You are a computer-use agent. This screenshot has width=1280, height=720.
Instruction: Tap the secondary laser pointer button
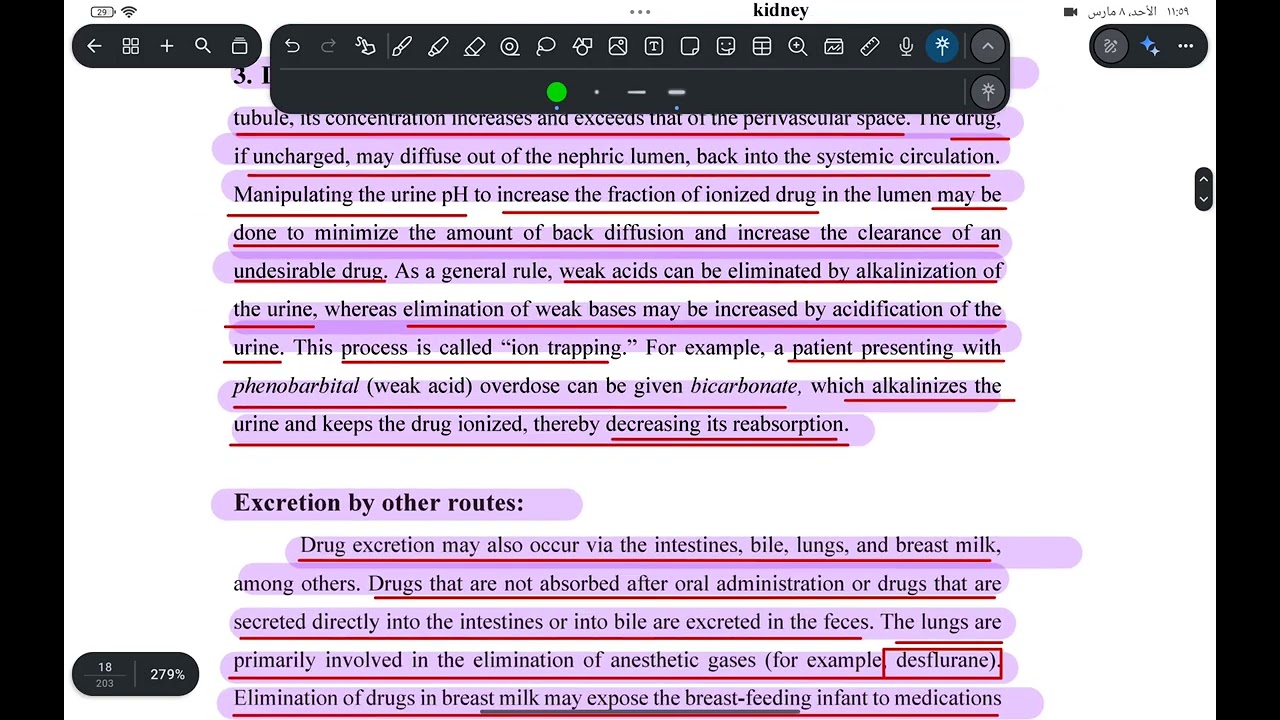988,91
